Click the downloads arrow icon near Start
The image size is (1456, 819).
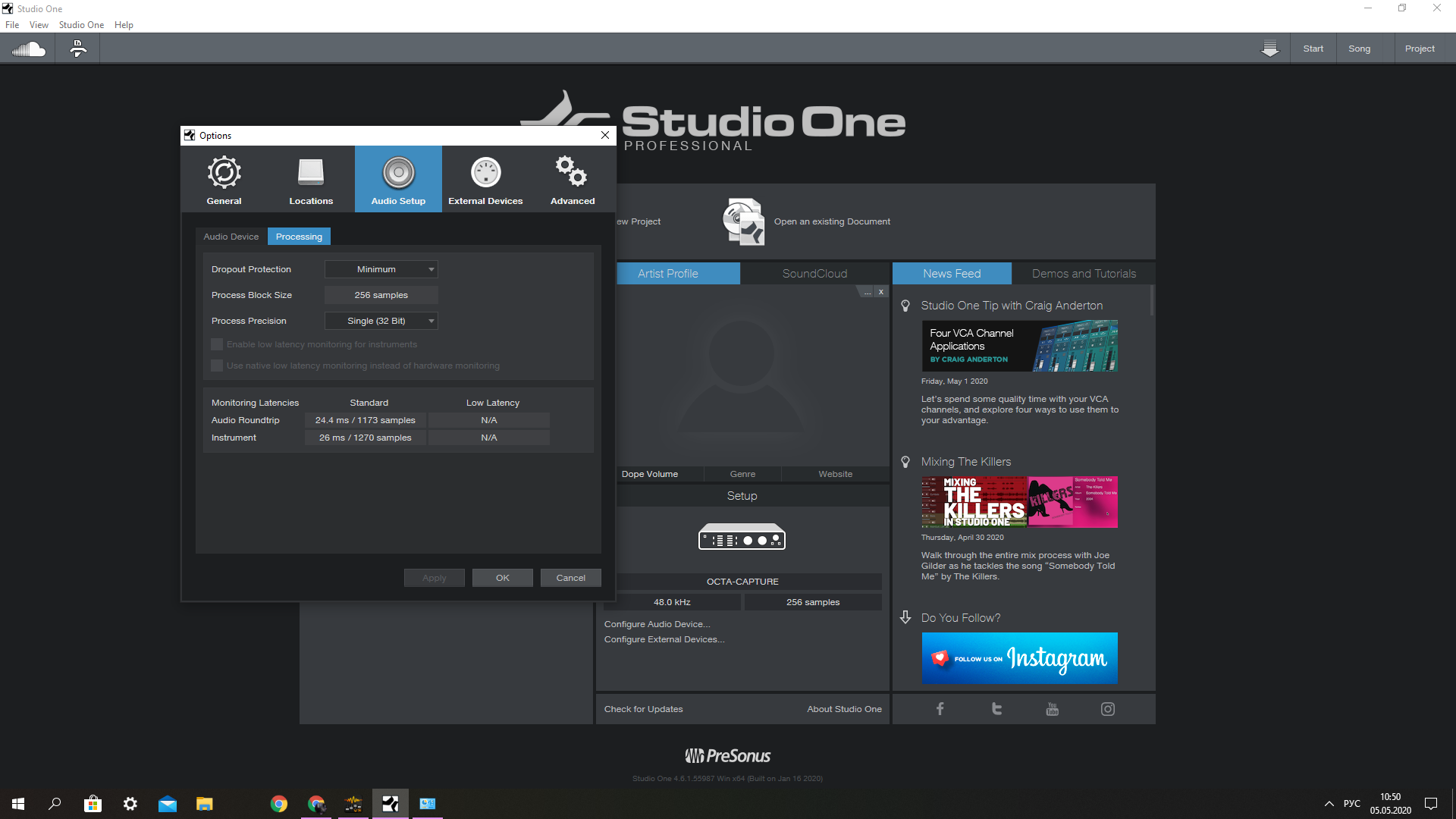[1269, 49]
